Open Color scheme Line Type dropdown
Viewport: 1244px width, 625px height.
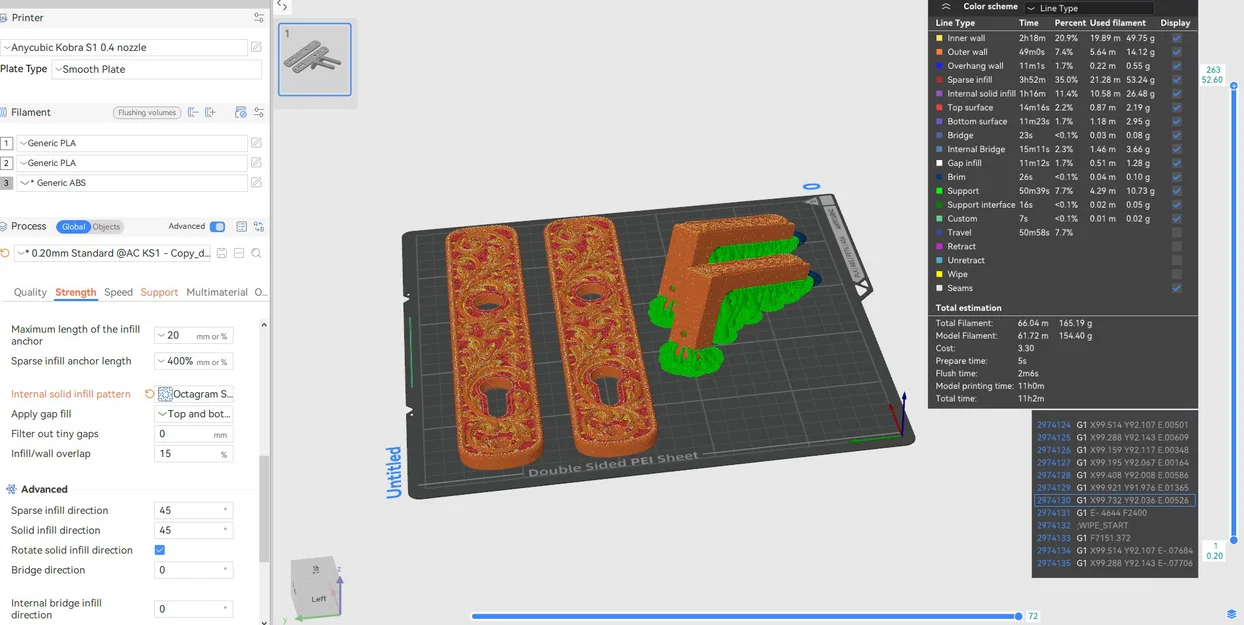(x=1088, y=8)
